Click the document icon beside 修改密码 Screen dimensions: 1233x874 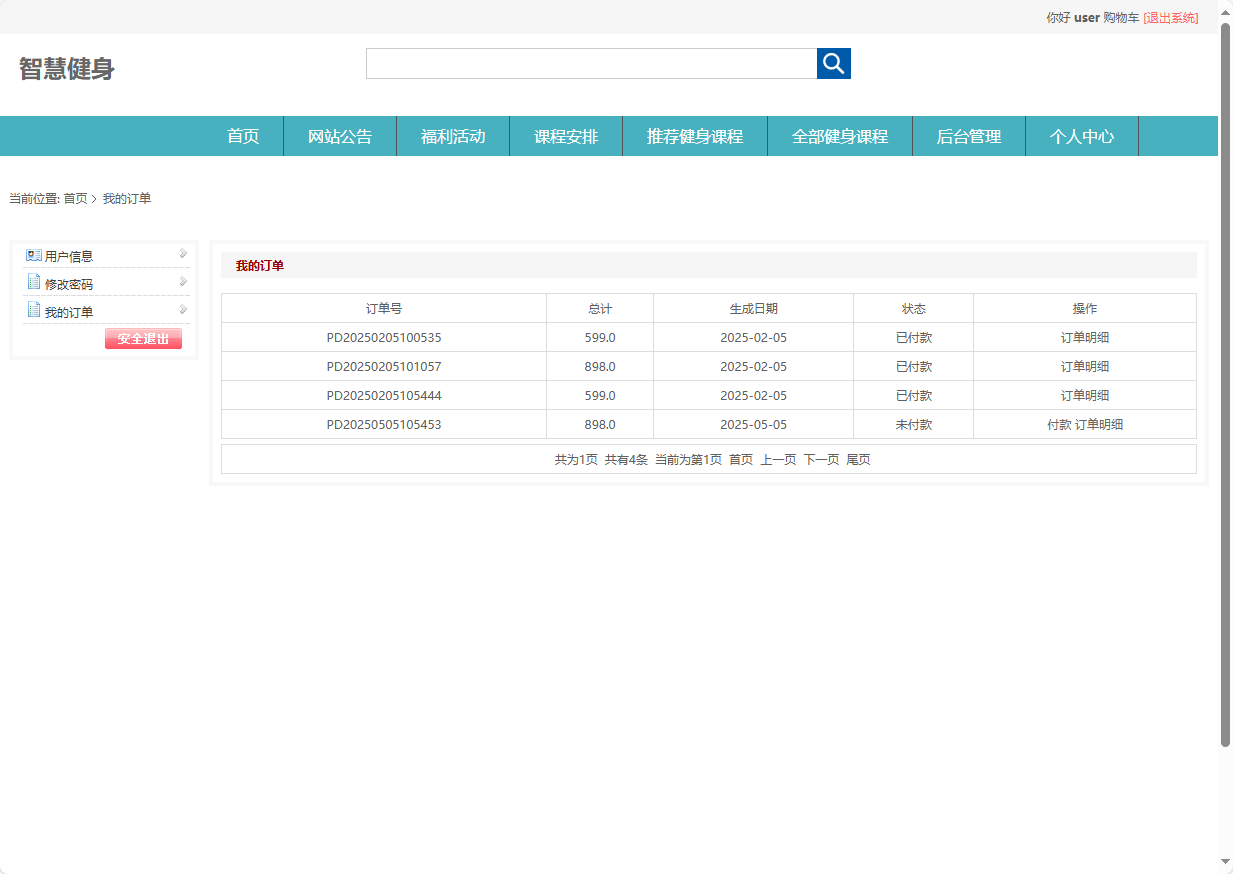[x=31, y=282]
